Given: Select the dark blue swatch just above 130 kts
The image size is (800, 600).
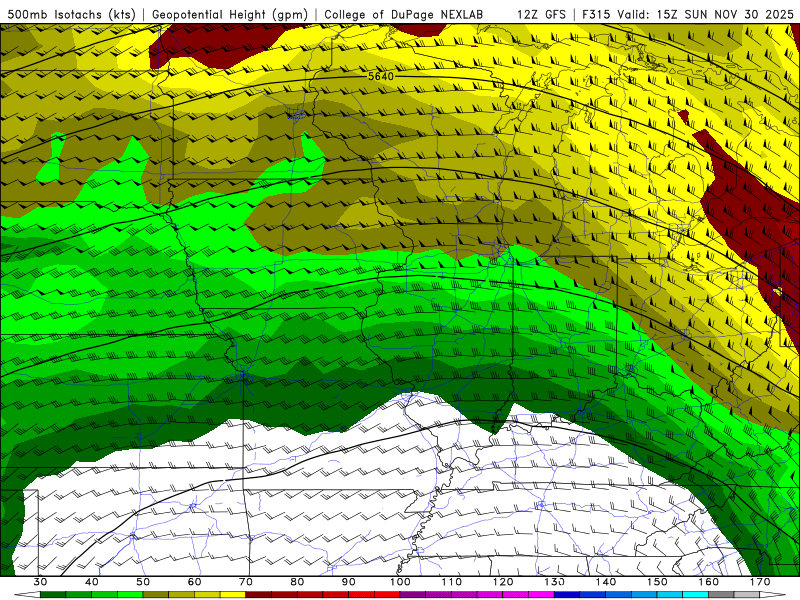Looking at the screenshot, I should coord(567,595).
